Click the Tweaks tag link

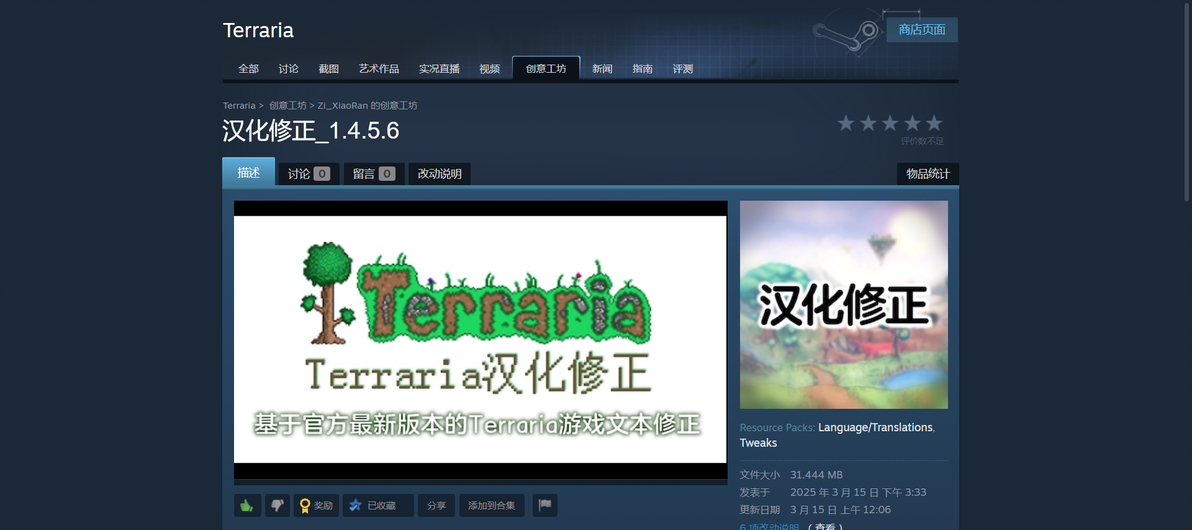pyautogui.click(x=758, y=443)
